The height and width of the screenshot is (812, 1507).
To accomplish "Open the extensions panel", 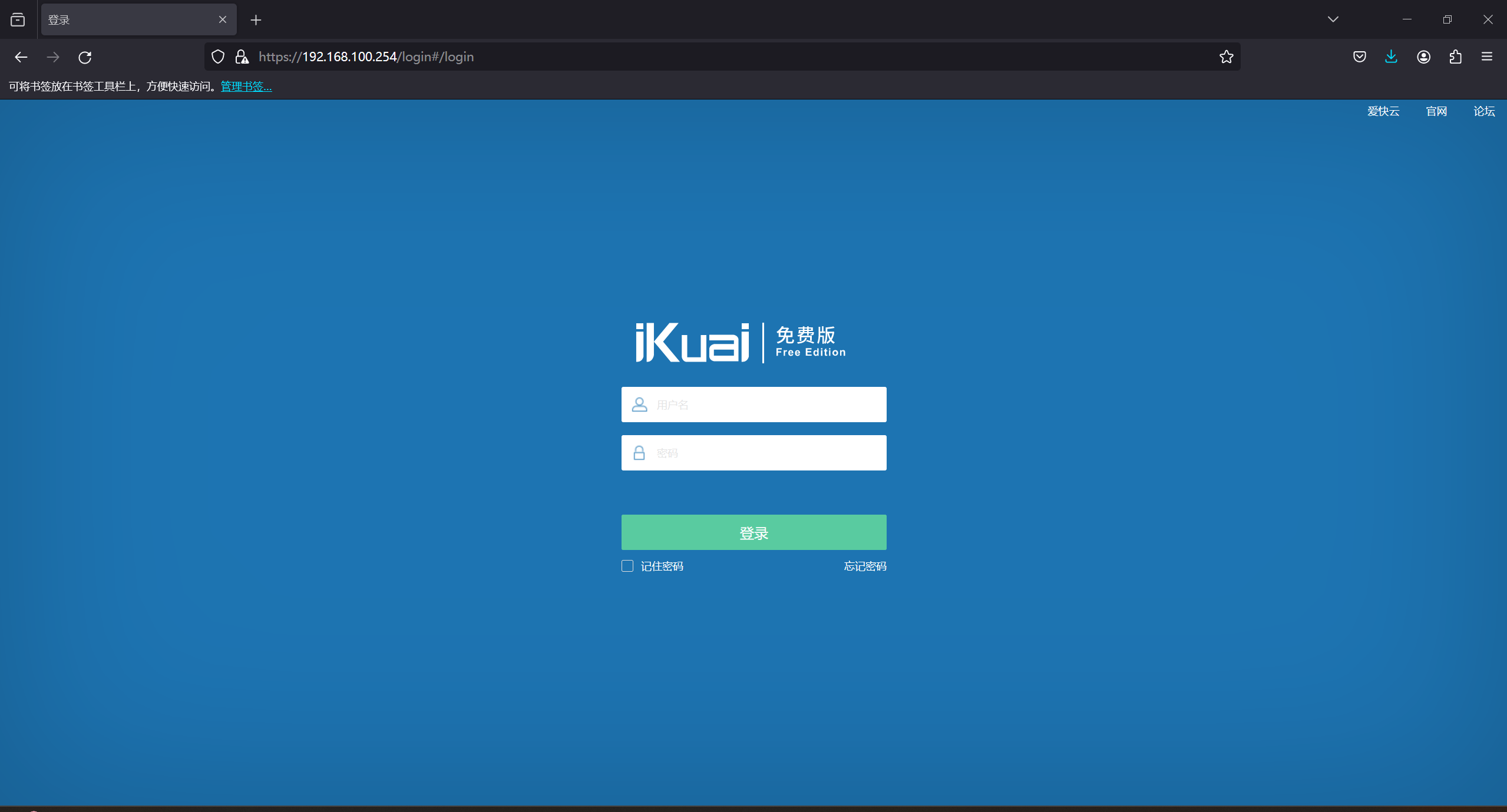I will point(1455,57).
